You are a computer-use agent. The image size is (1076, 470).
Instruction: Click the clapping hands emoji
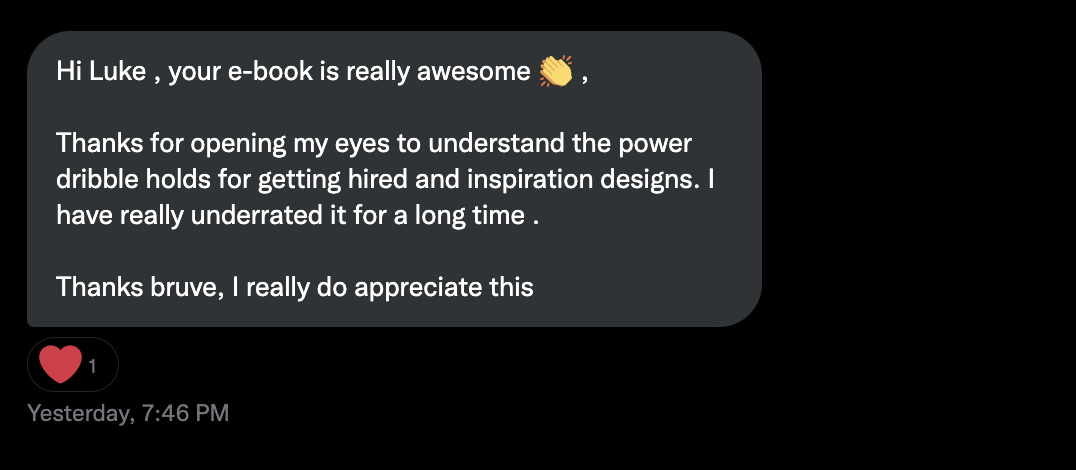tap(555, 72)
